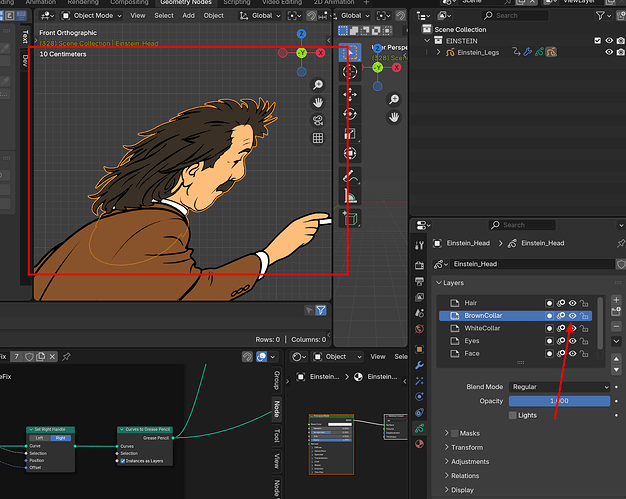The height and width of the screenshot is (499, 626).
Task: Switch to the Group sidebar tab
Action: tap(276, 380)
